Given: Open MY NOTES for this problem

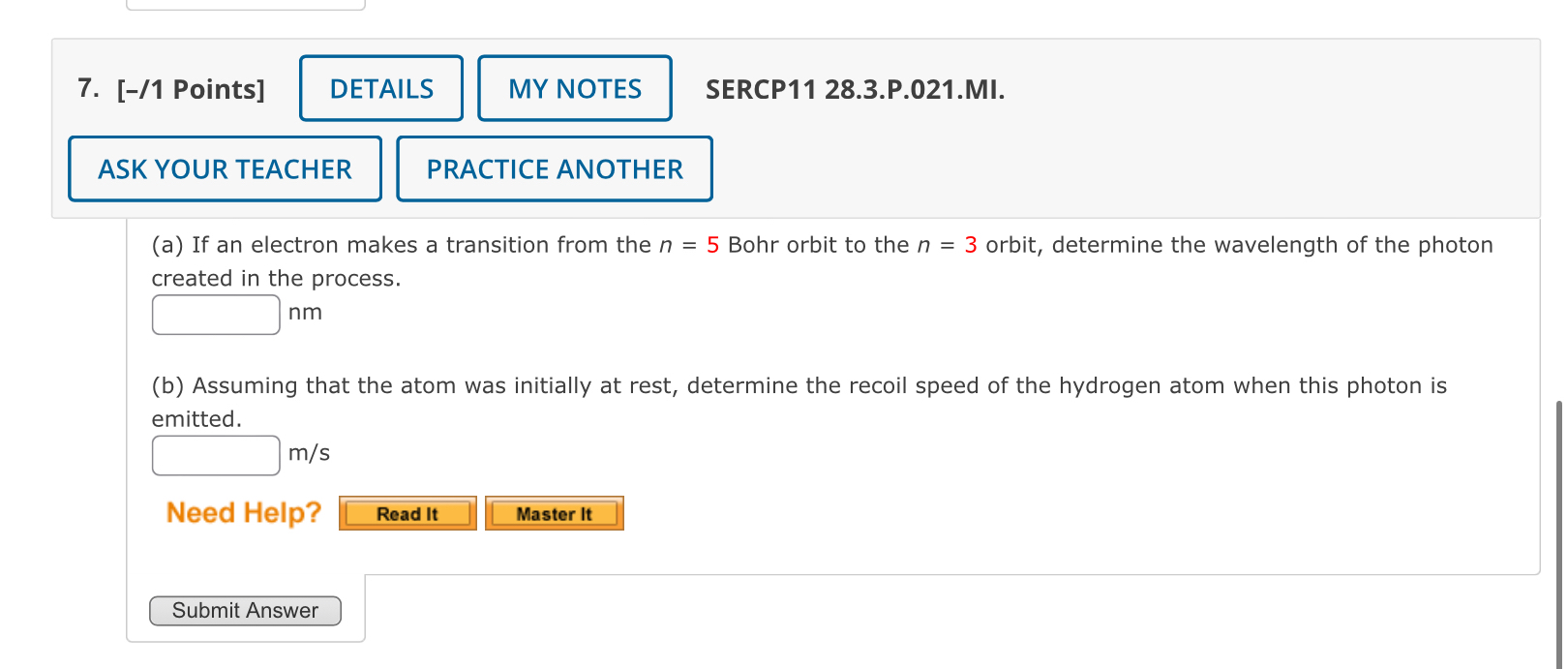Looking at the screenshot, I should coord(575,88).
